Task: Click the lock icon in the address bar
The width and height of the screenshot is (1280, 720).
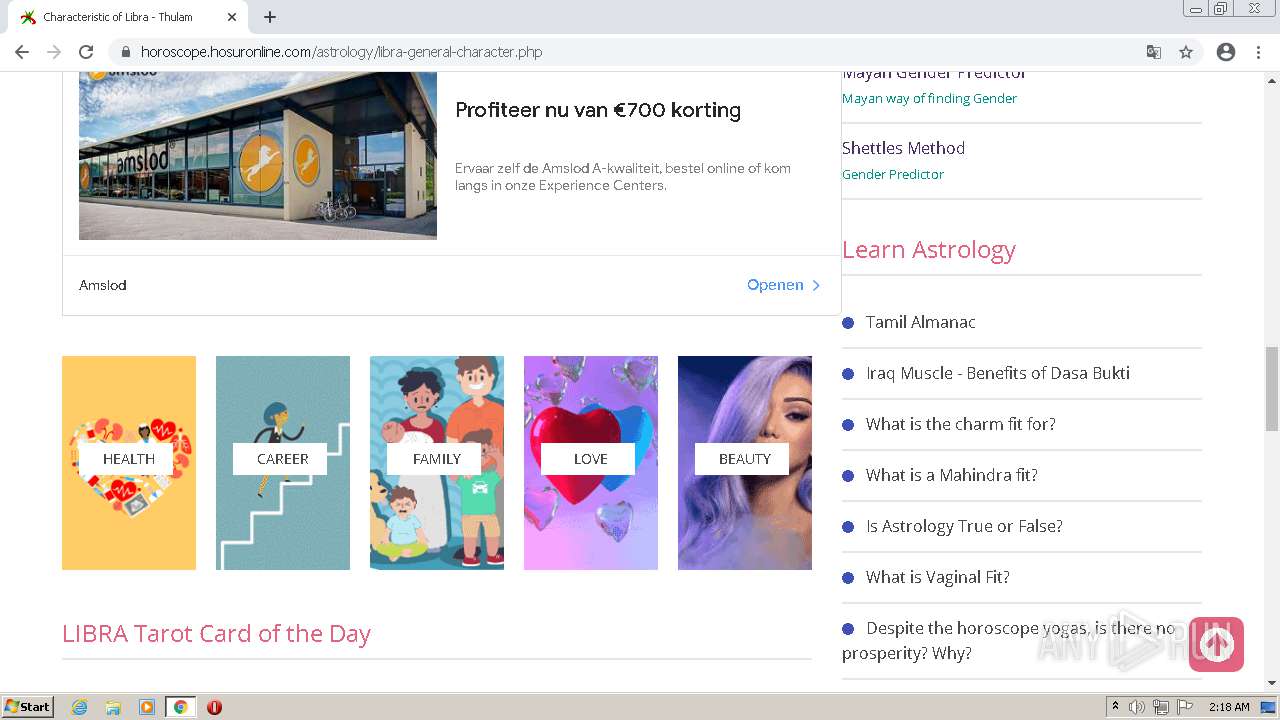Action: 125,52
